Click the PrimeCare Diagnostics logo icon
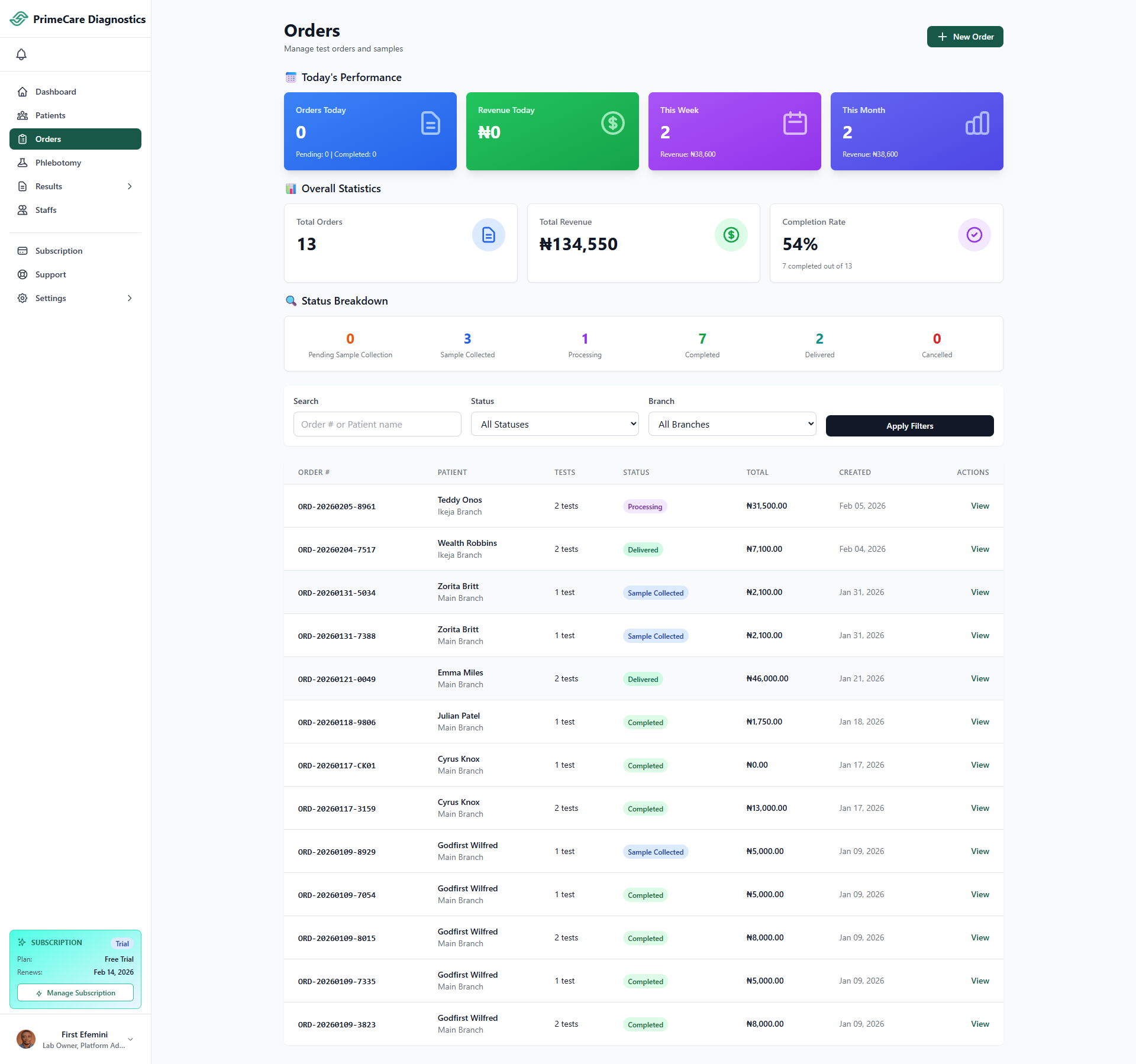This screenshot has width=1136, height=1064. (19, 19)
